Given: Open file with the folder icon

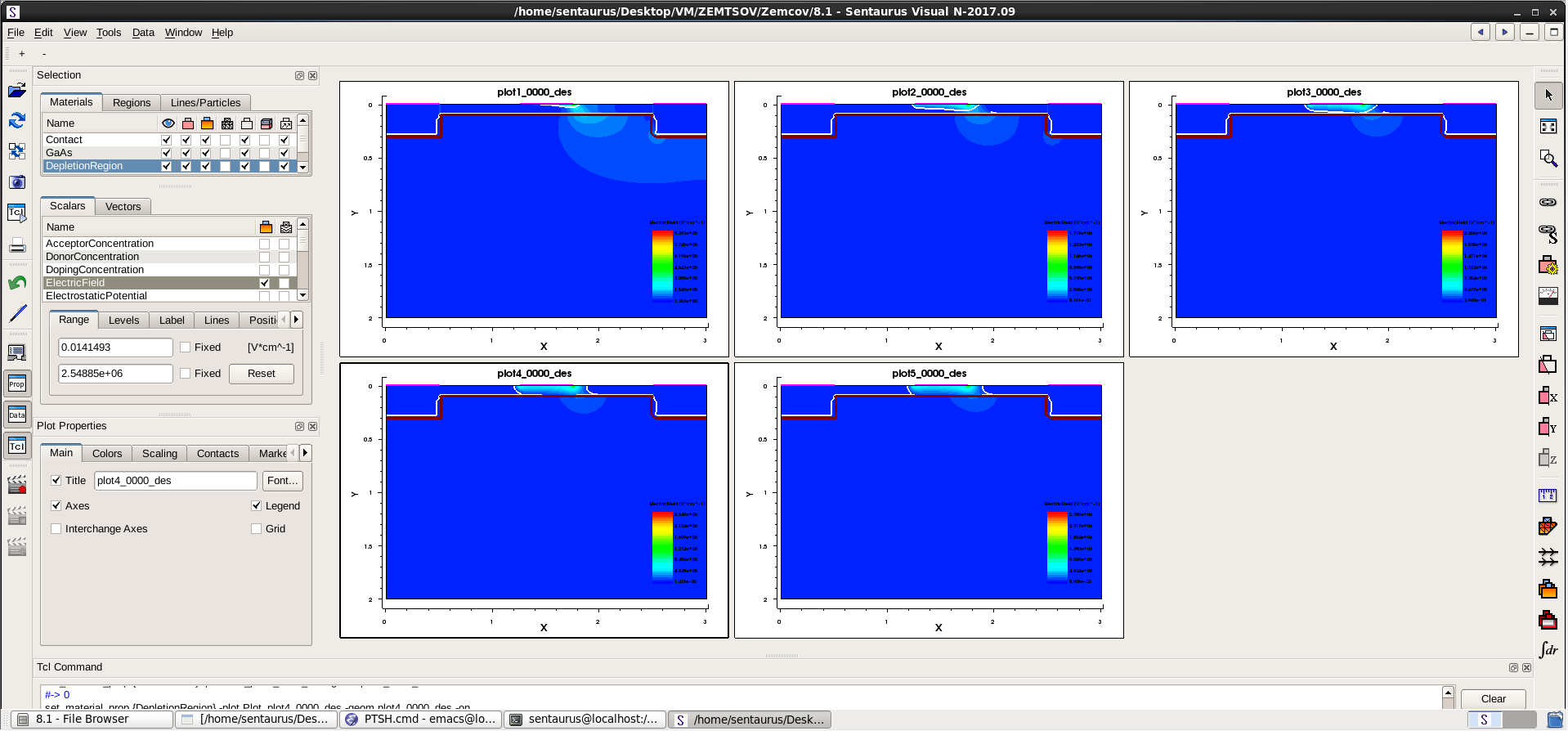Looking at the screenshot, I should point(16,90).
